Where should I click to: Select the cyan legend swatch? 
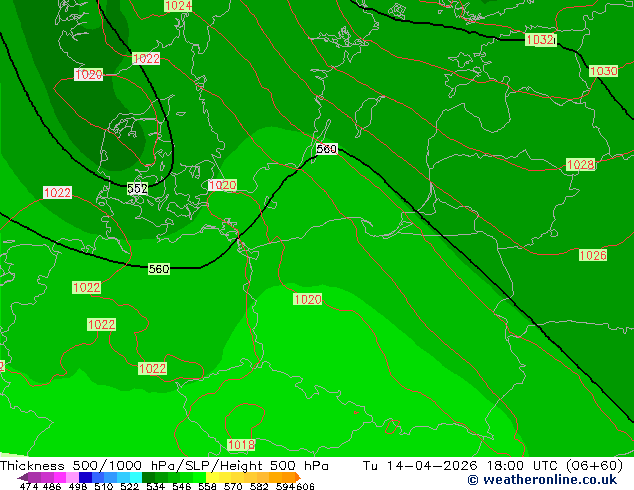135,477
